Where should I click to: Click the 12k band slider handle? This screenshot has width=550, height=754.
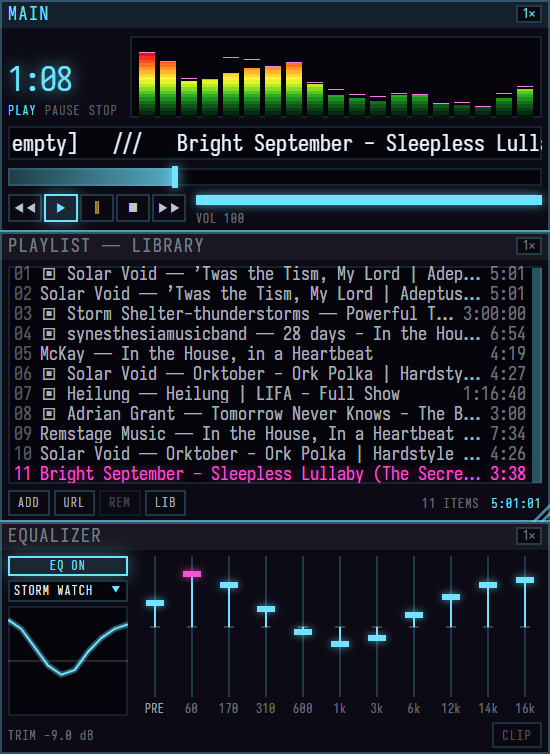click(x=451, y=597)
